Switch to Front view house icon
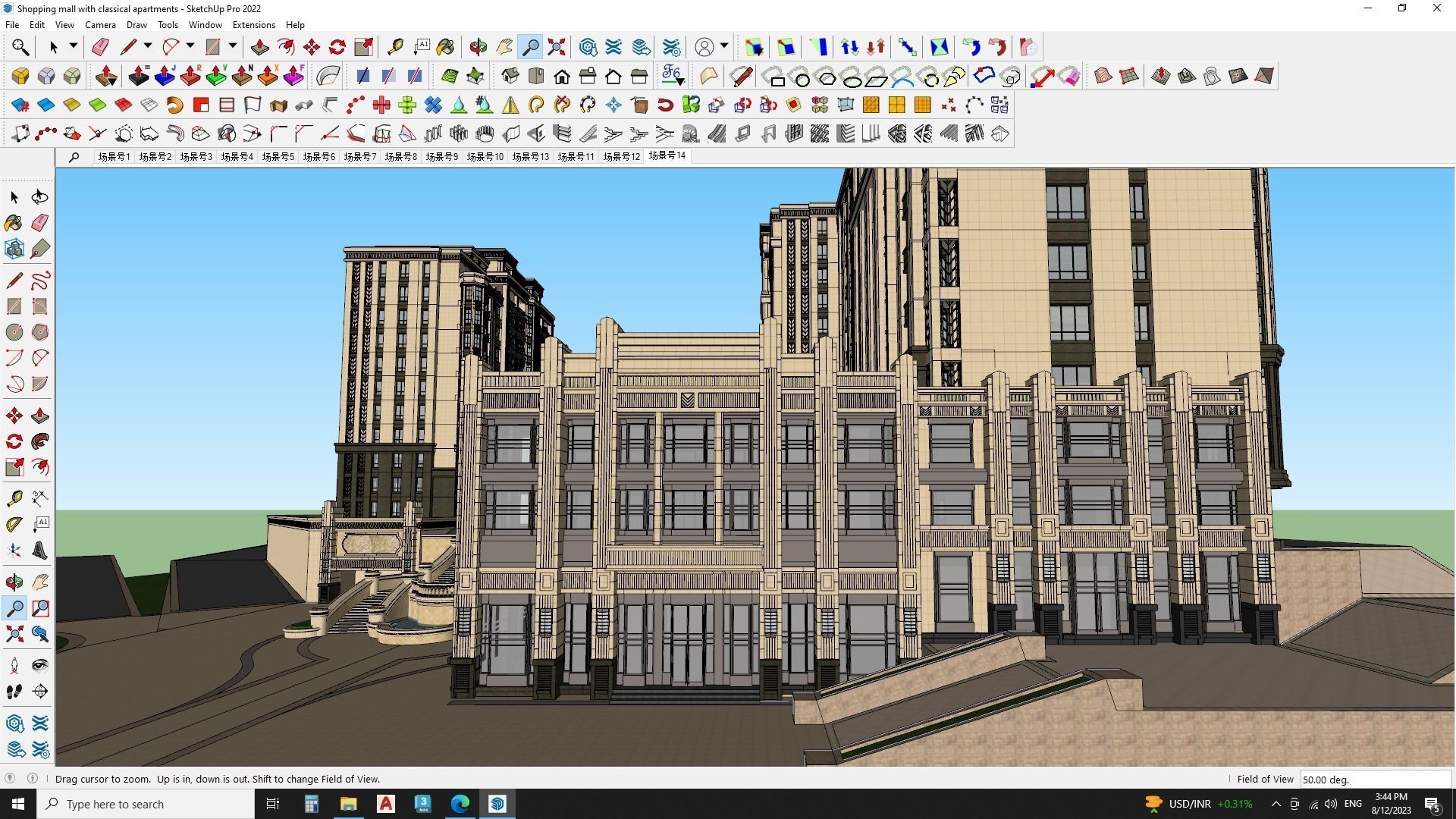Image resolution: width=1456 pixels, height=819 pixels. click(562, 76)
